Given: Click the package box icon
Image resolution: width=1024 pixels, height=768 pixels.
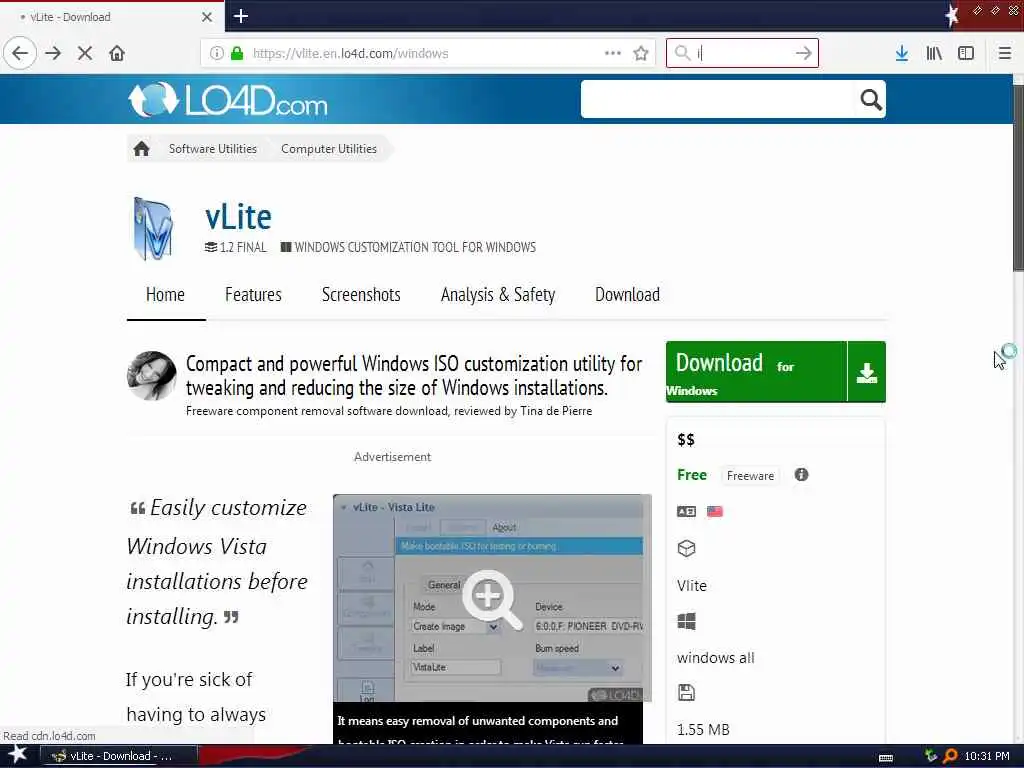Looking at the screenshot, I should pos(686,549).
